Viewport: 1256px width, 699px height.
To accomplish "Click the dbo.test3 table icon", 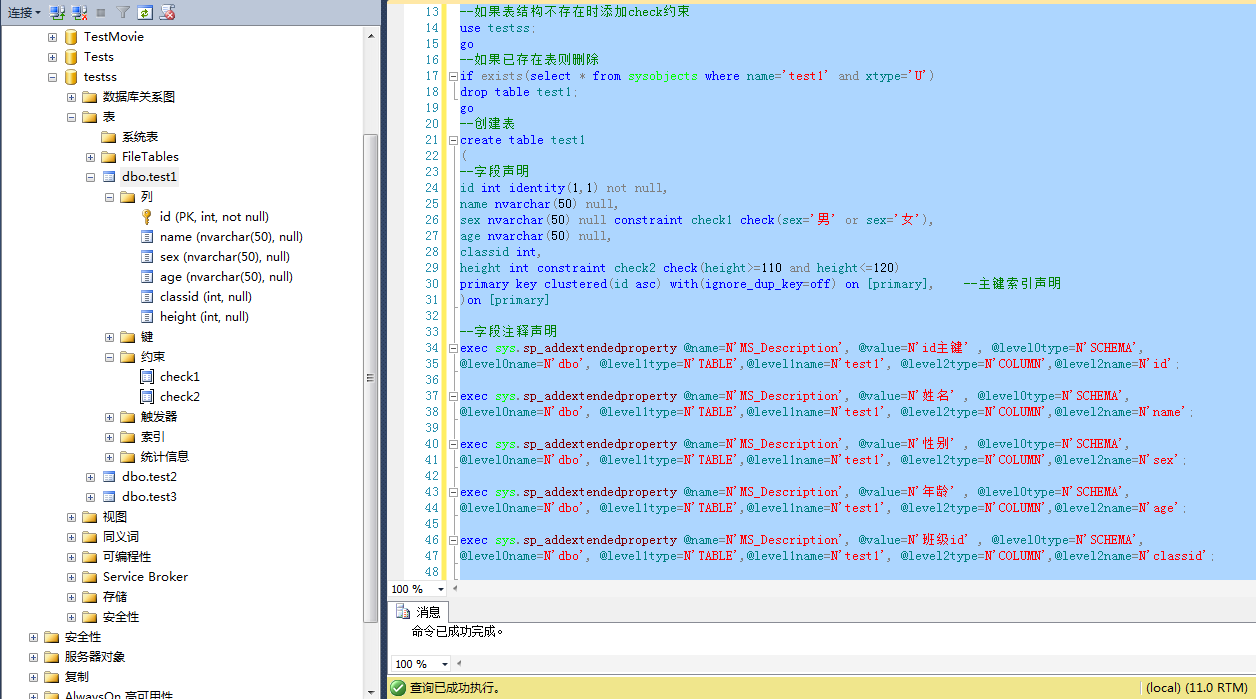I will pos(109,497).
